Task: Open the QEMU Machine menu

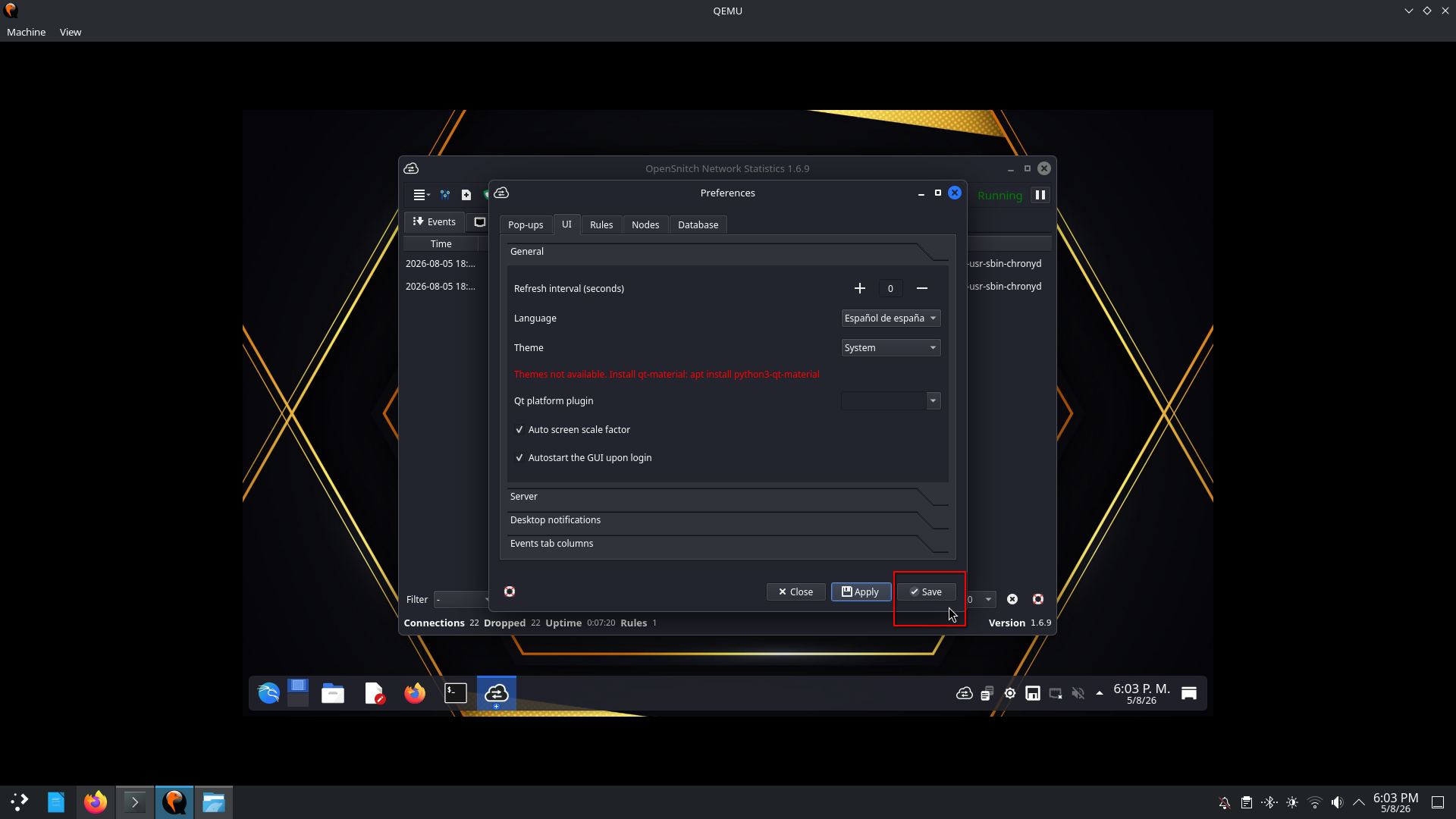Action: pos(27,32)
